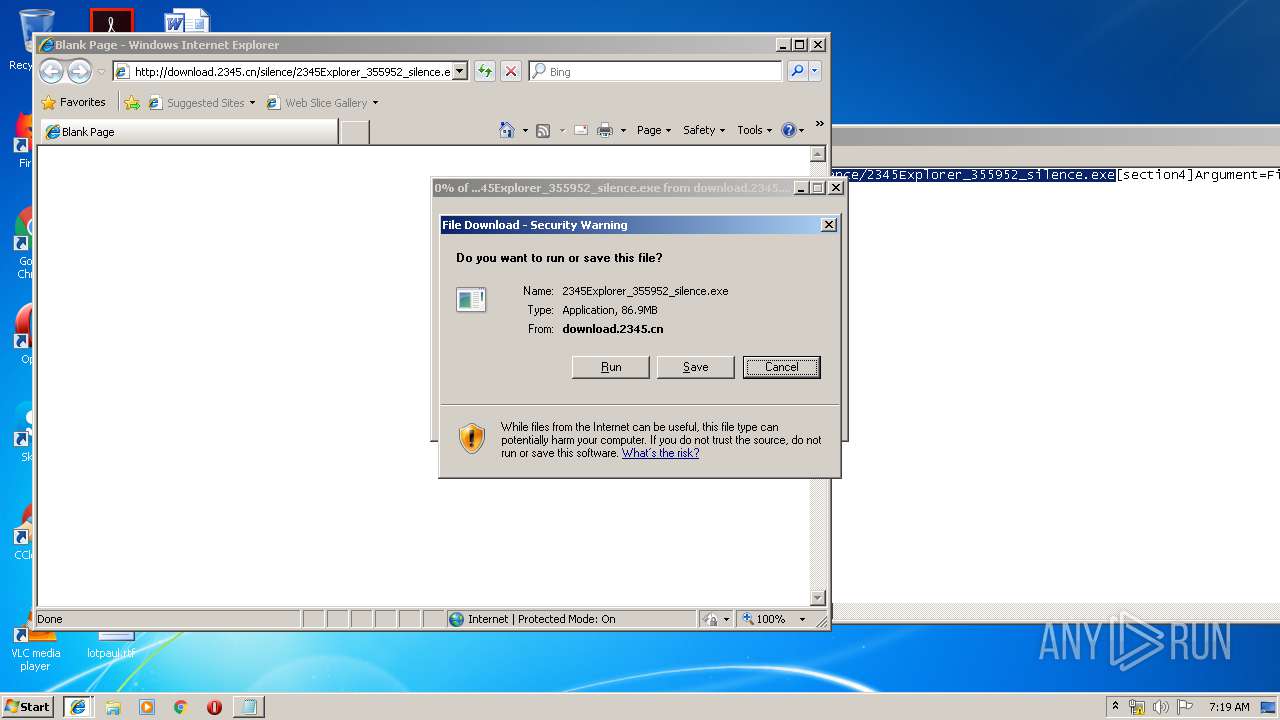Screen dimensions: 1280x720
Task: Click the Print icon
Action: (605, 130)
